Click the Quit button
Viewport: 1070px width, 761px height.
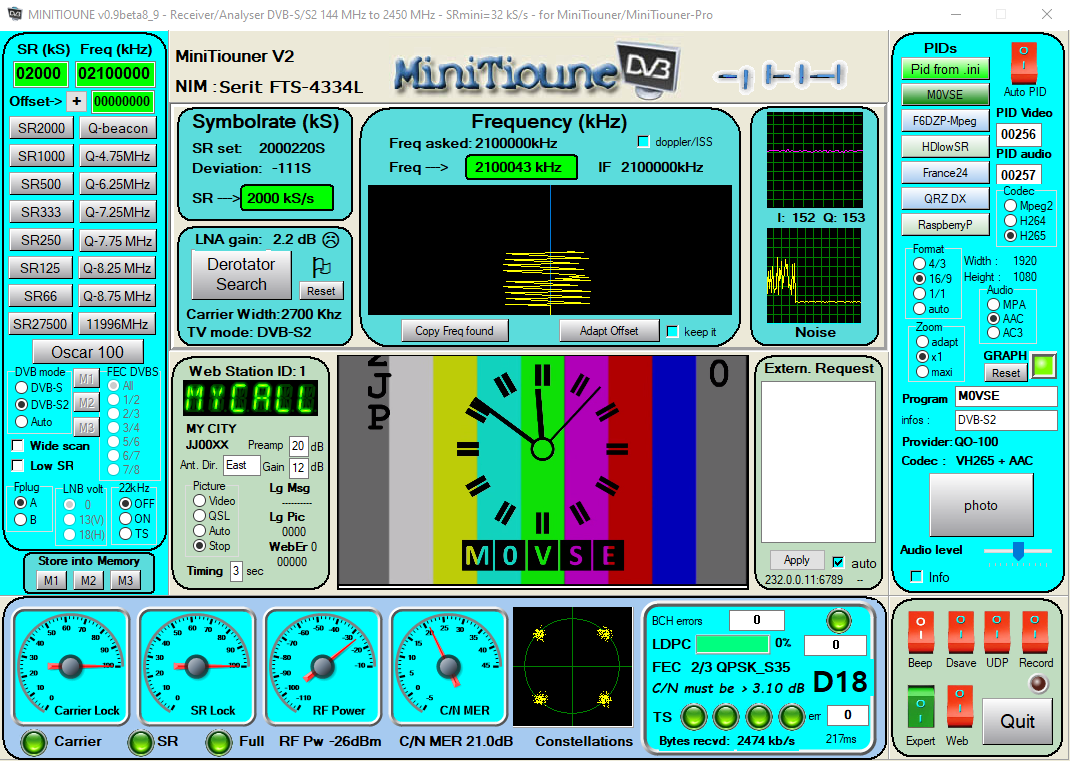pyautogui.click(x=1017, y=721)
